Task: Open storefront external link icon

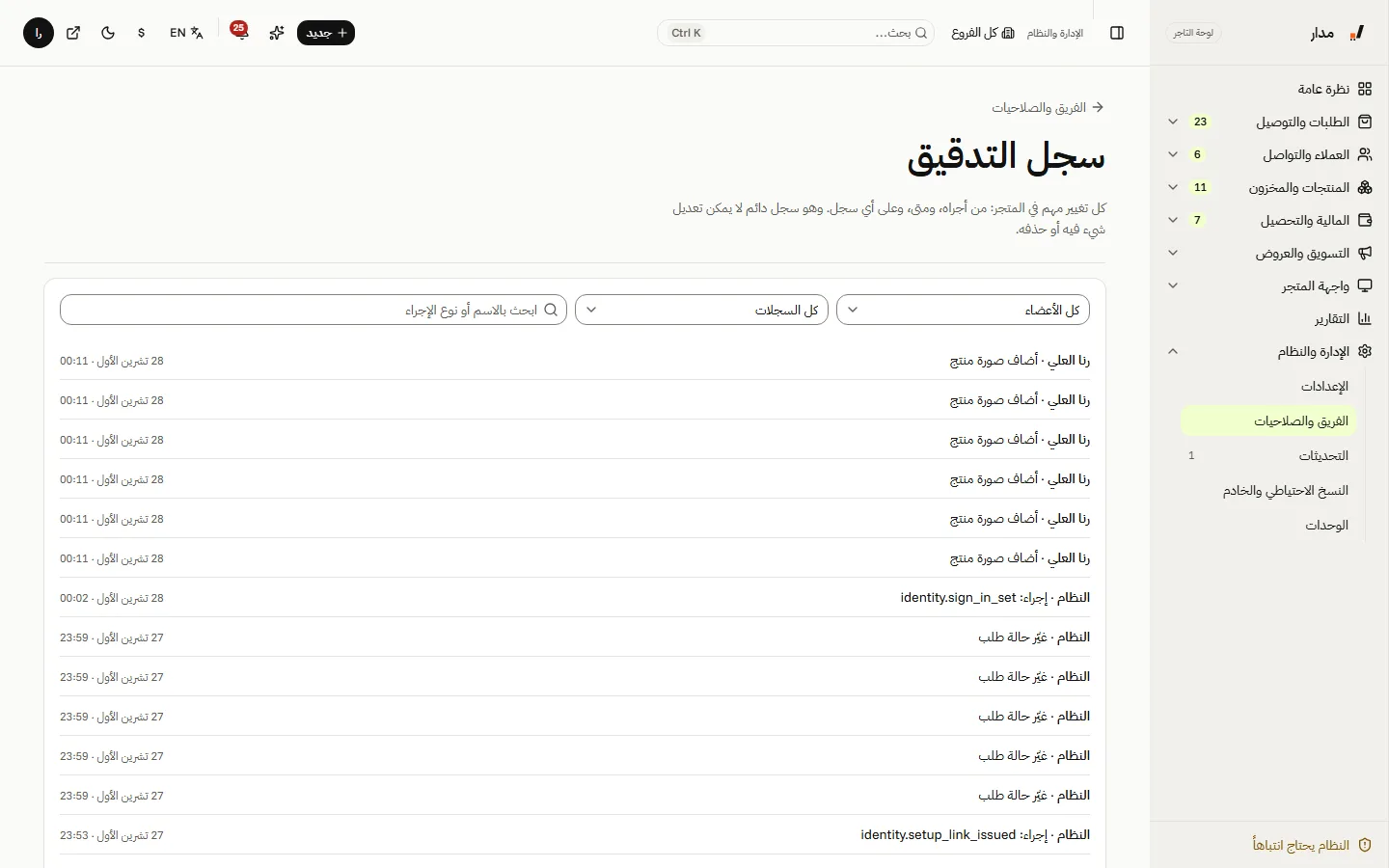Action: click(73, 33)
